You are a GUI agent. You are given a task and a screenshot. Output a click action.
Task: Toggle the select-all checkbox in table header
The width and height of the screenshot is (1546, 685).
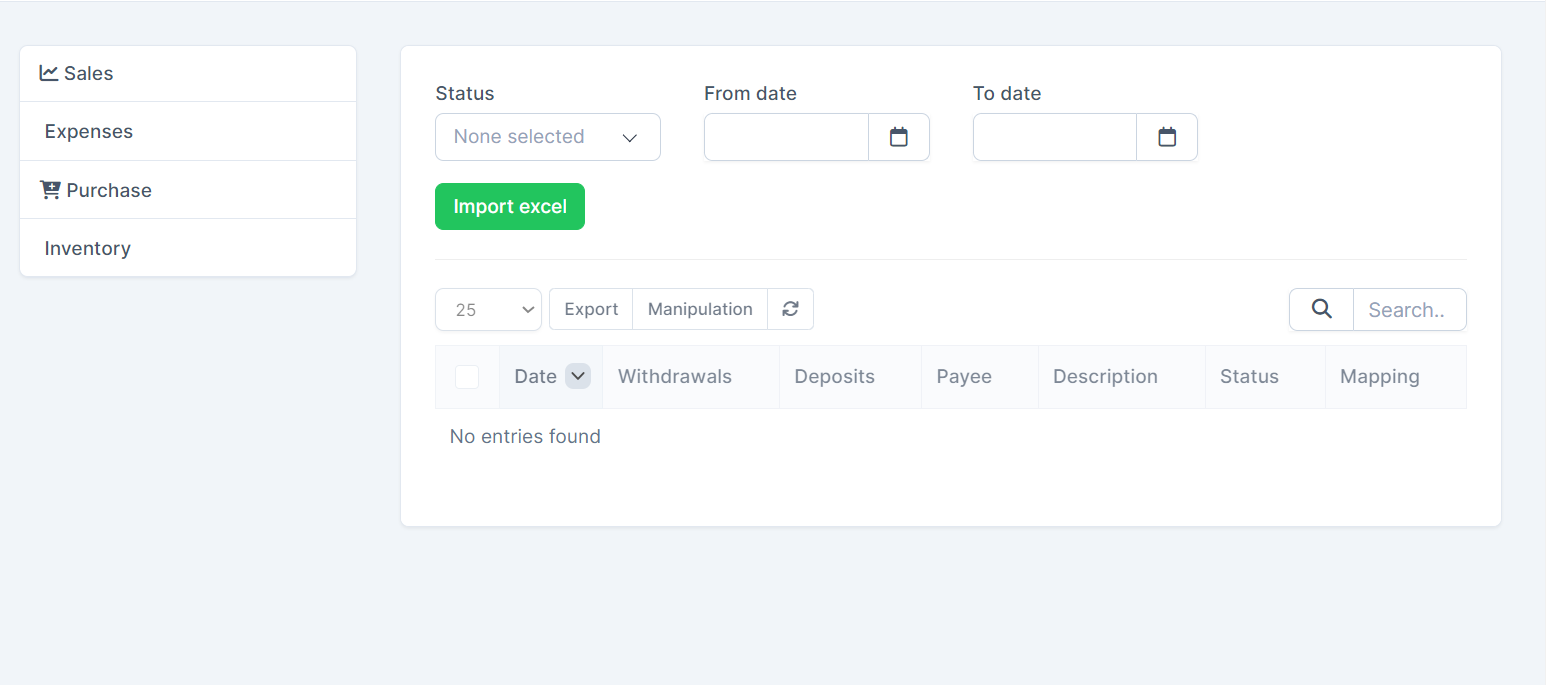coord(467,377)
